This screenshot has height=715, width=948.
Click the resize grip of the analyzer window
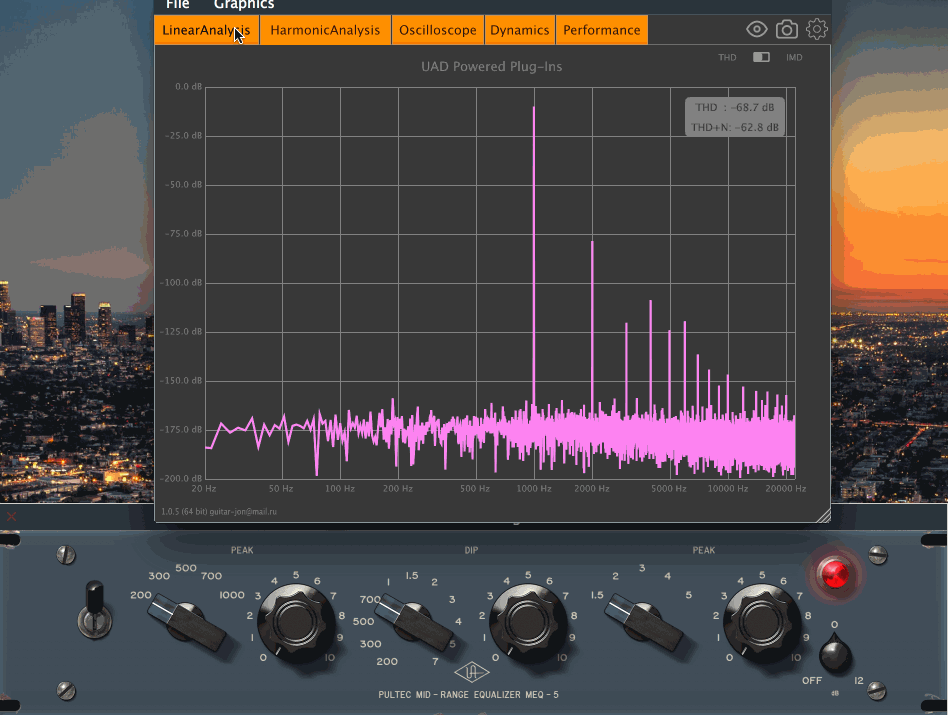823,515
